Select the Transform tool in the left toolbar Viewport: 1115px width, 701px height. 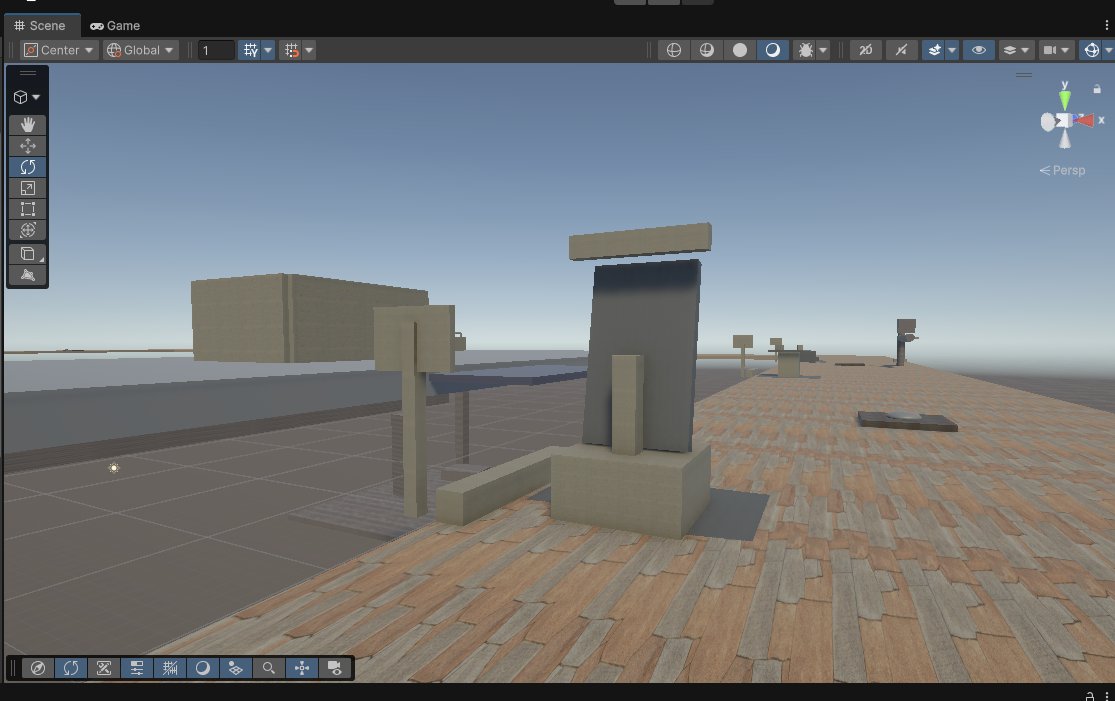coord(27,229)
